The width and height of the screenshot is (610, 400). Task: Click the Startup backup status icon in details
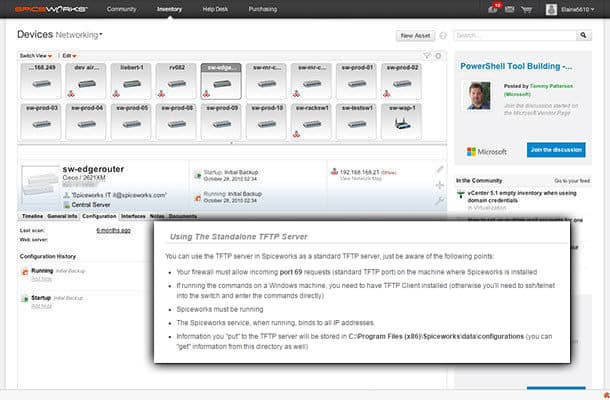click(198, 175)
